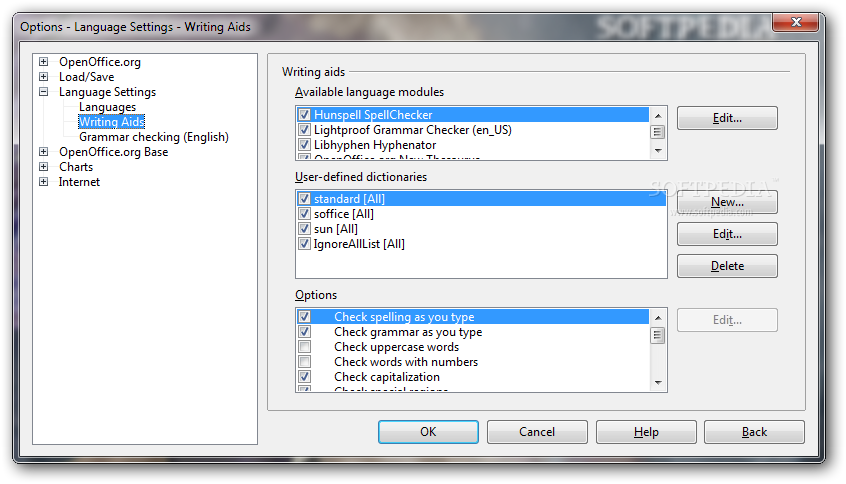Select the Language Settings category label

coord(107,92)
